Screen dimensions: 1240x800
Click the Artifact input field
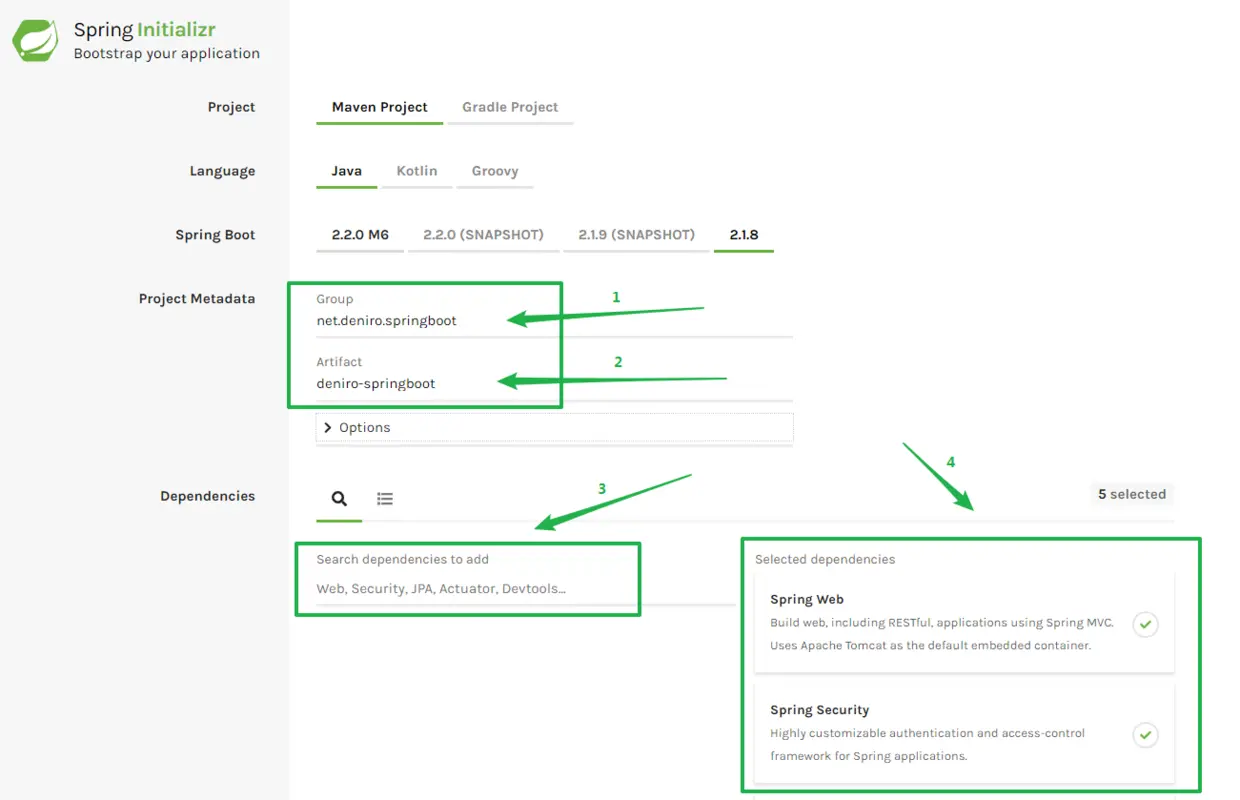point(555,384)
